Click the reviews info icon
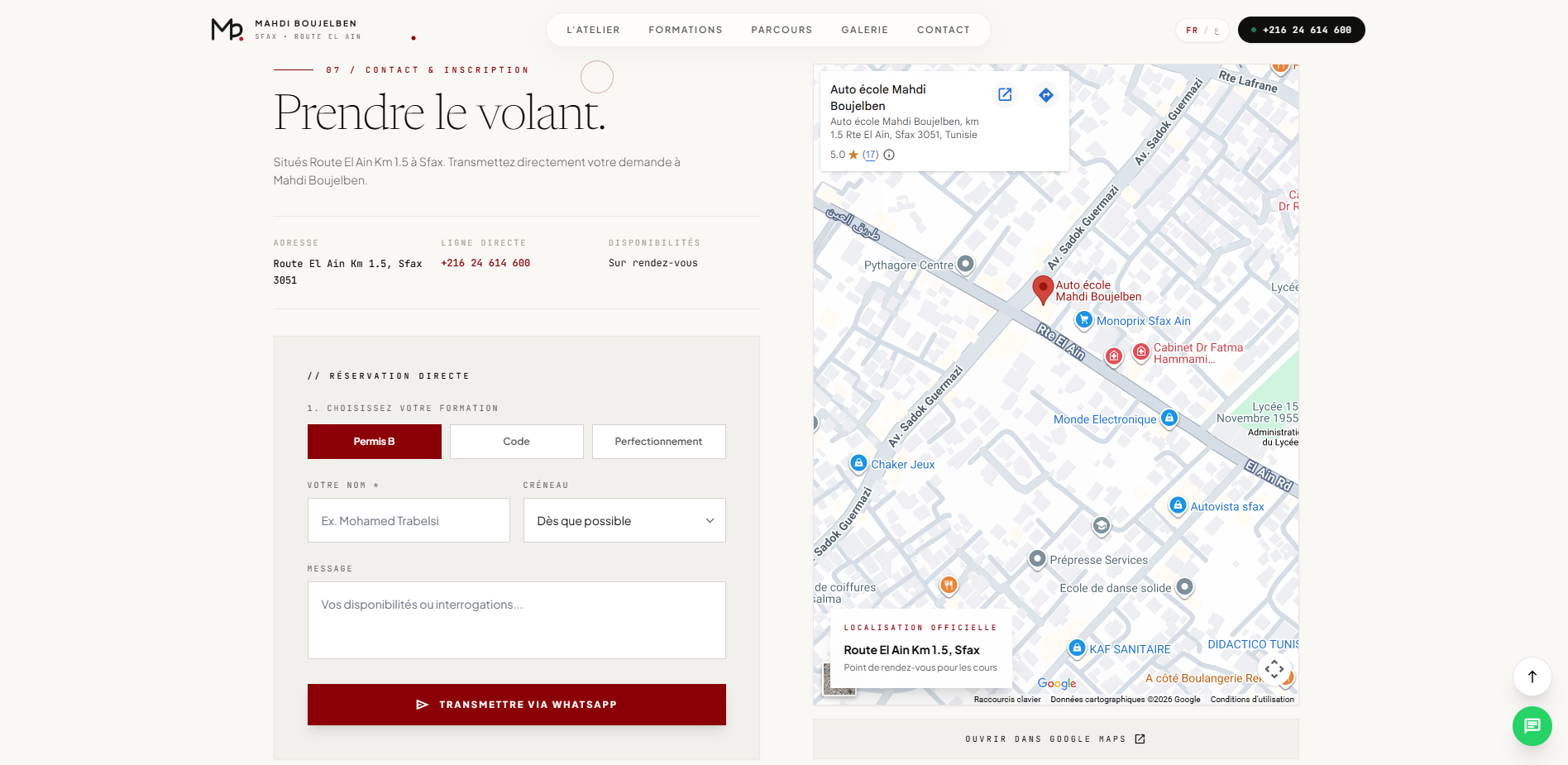Screen dimensions: 1568x765 pos(889,155)
